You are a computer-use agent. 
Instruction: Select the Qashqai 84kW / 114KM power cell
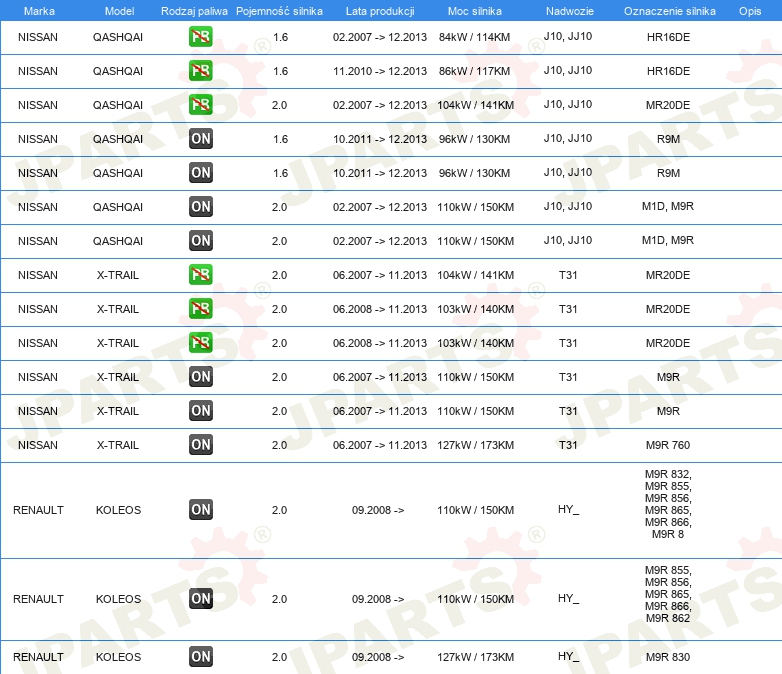pyautogui.click(x=474, y=37)
